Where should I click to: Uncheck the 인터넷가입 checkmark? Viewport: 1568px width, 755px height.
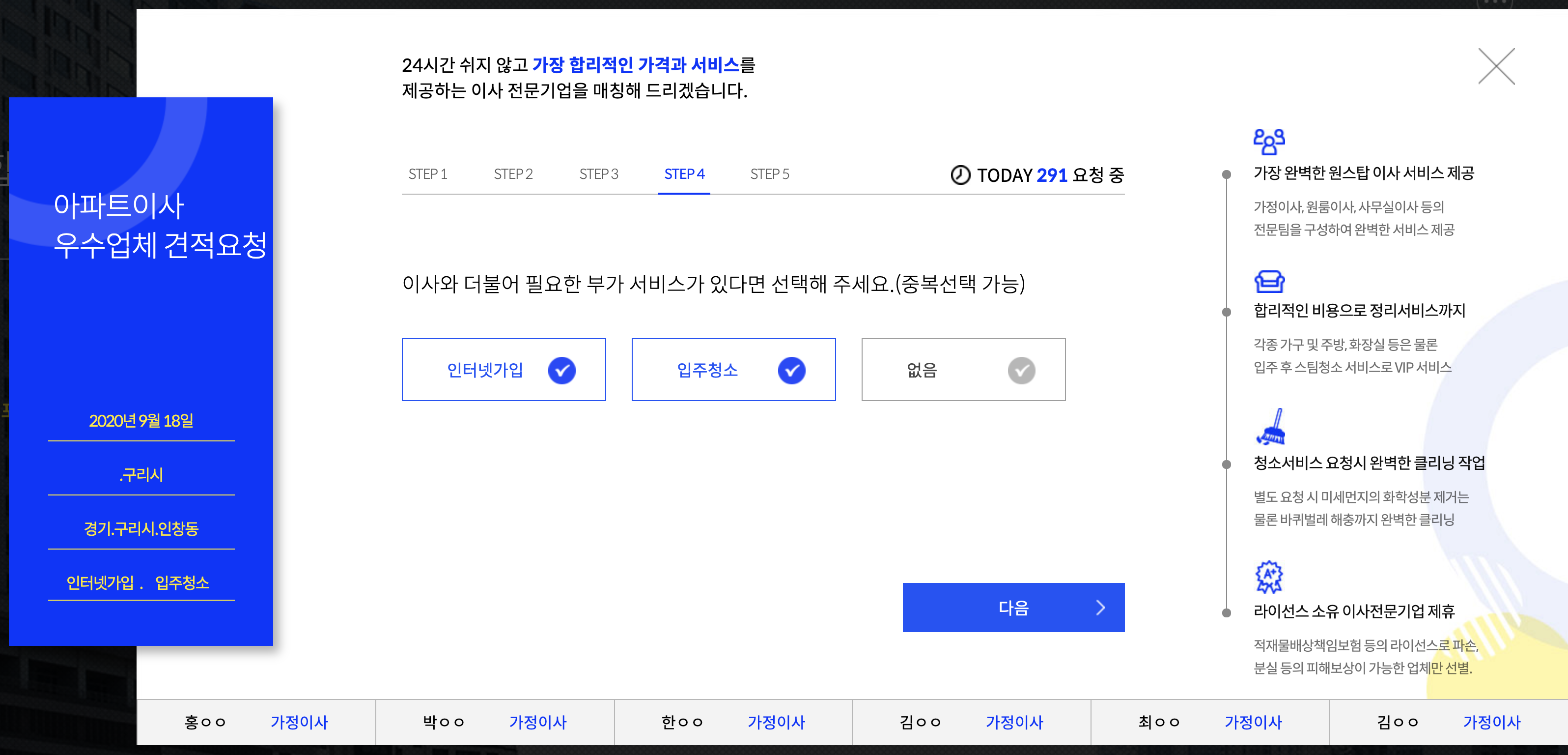coord(561,370)
